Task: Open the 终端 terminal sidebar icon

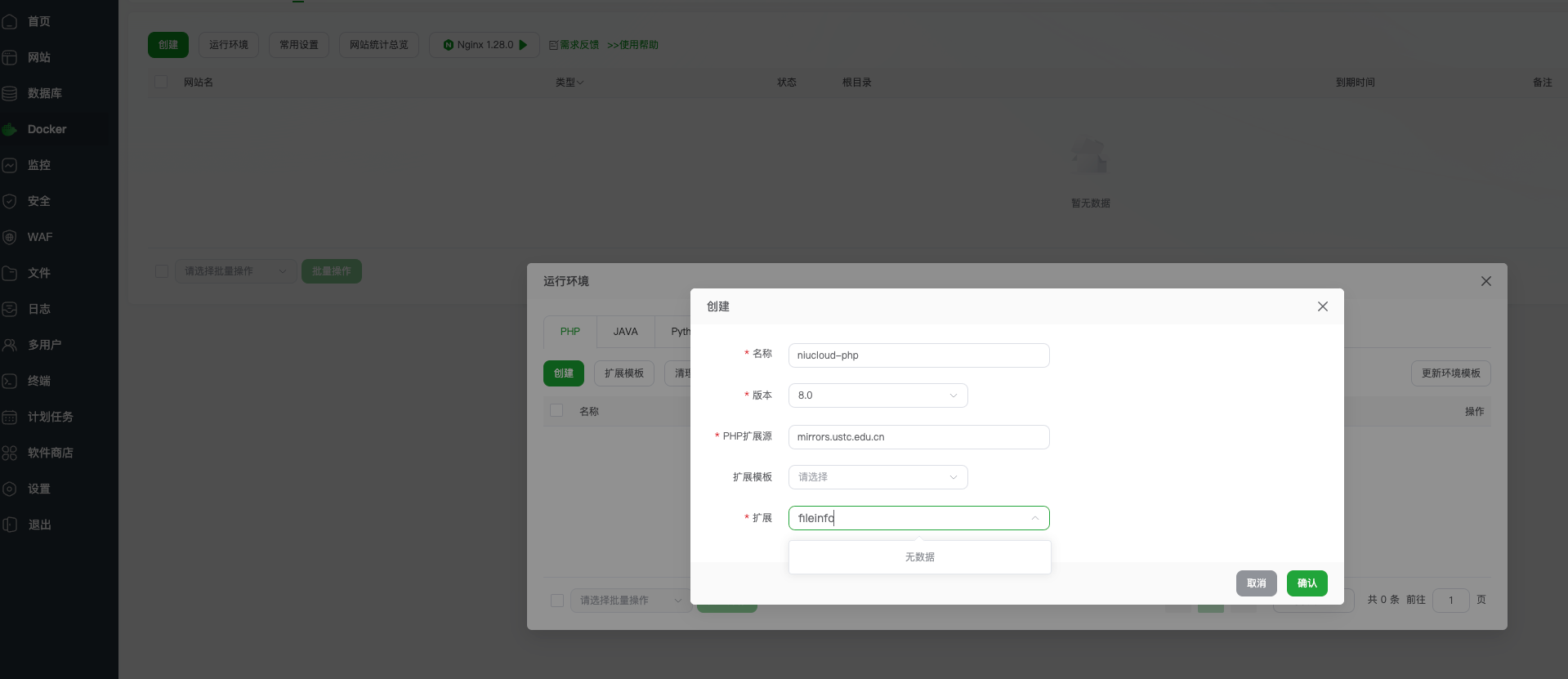Action: [10, 381]
